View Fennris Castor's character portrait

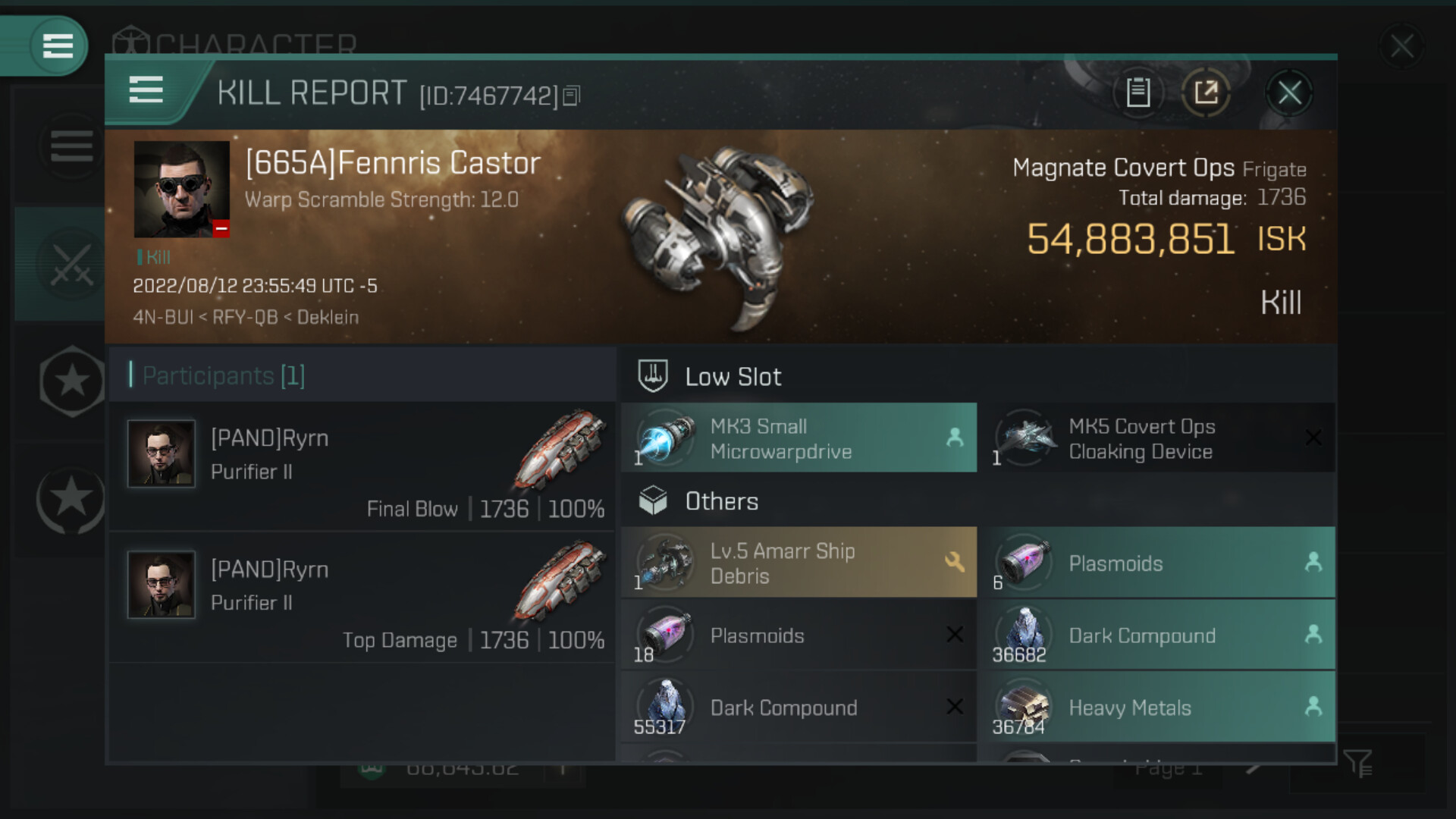(181, 189)
